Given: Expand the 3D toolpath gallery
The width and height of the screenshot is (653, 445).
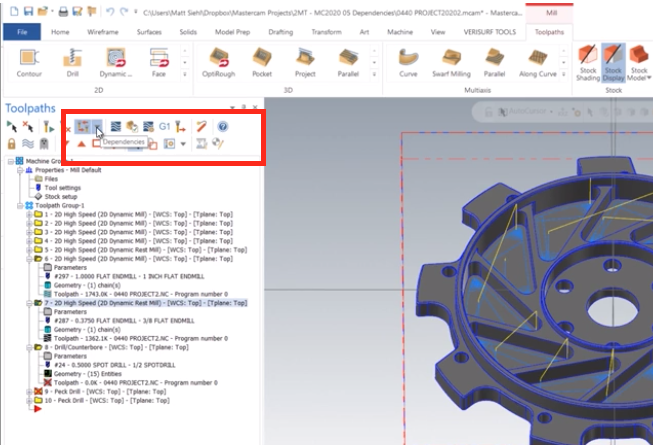Looking at the screenshot, I should 374,74.
